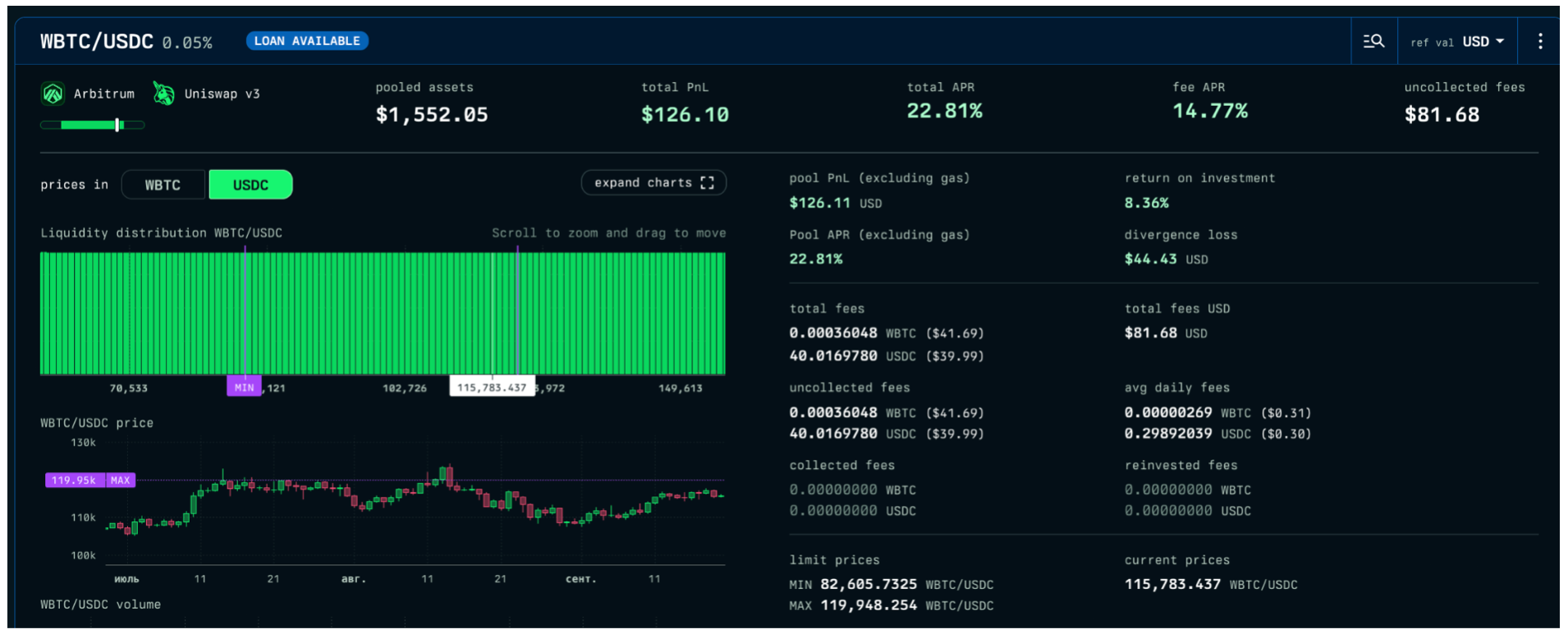Click the Arbitrum network logo icon
The image size is (1568, 634).
[x=53, y=94]
